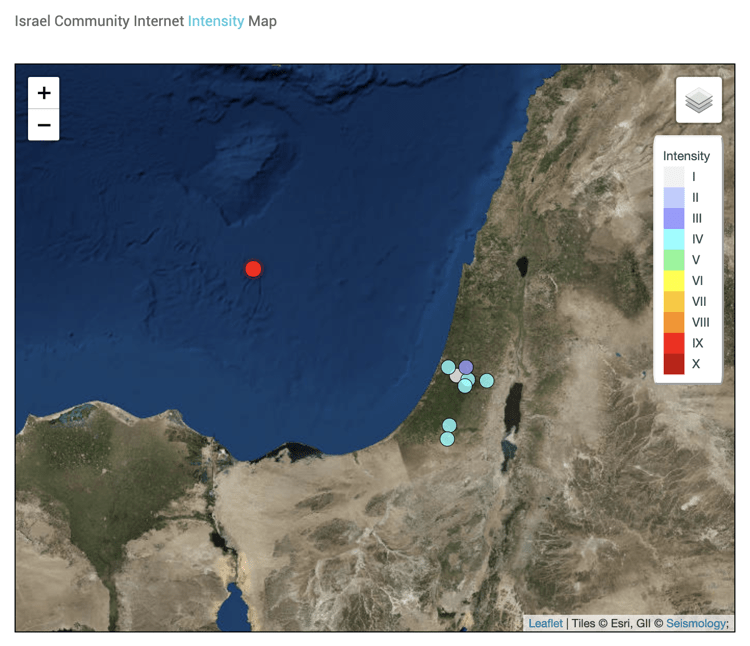Click the intensity III purple legend swatch
Viewport: 750px width, 646px height.
tap(673, 219)
